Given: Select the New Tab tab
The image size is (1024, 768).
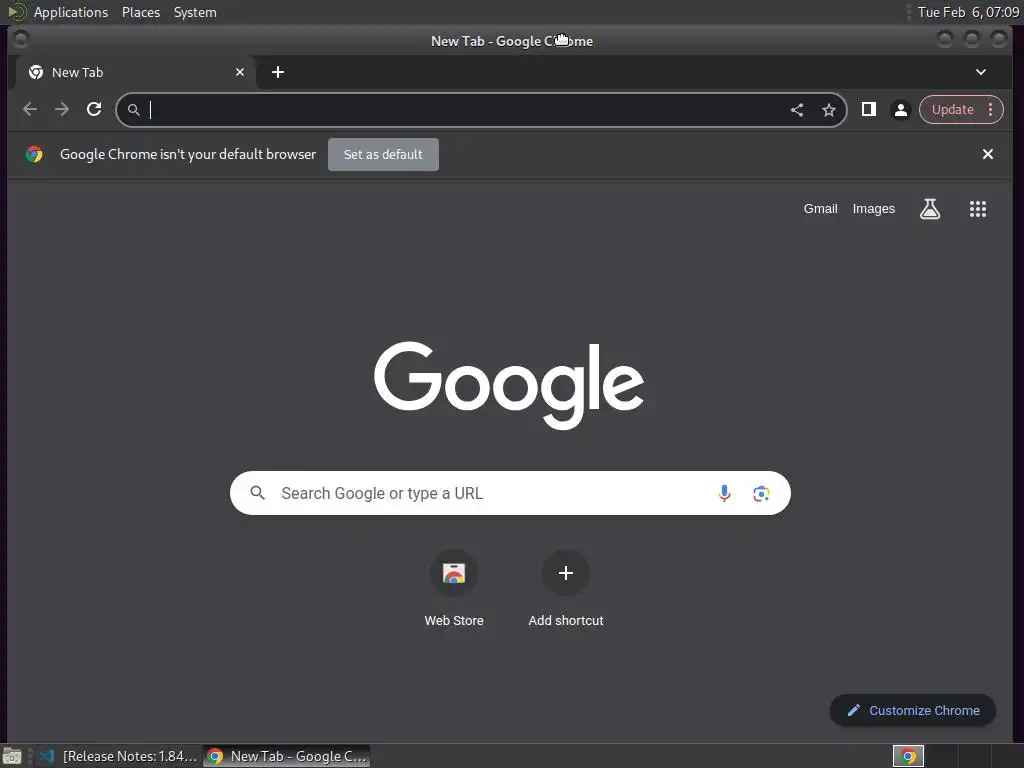Looking at the screenshot, I should point(136,72).
